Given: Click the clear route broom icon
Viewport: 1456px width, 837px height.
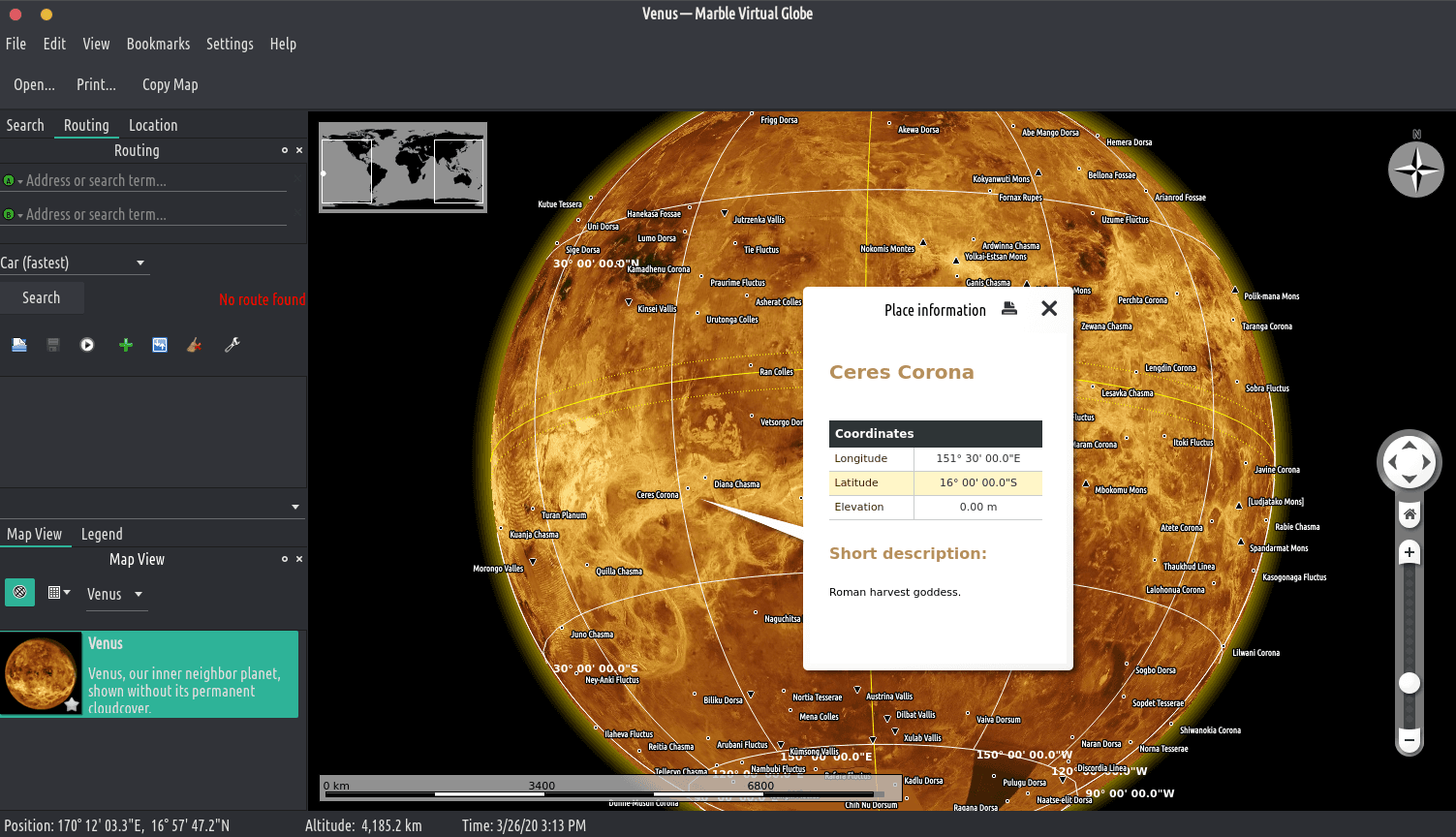Looking at the screenshot, I should [195, 345].
